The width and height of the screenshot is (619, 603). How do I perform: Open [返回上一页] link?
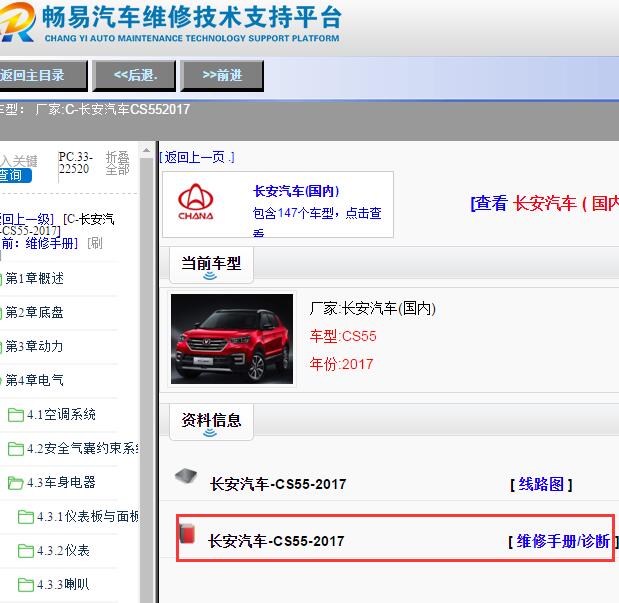point(197,158)
